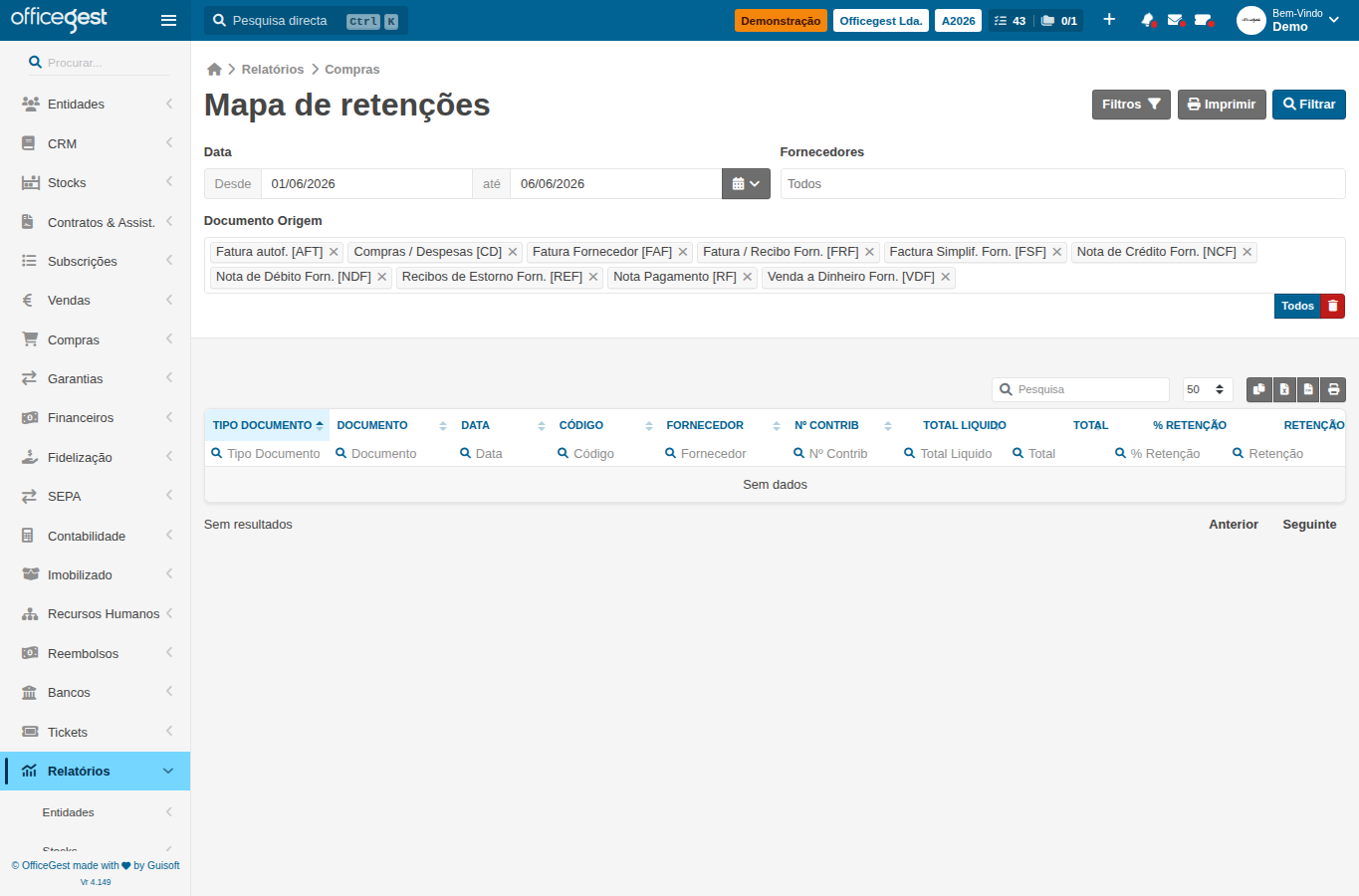Remove the Factura Simplif. Forn. [FSF] tag
This screenshot has width=1359, height=896.
[1057, 252]
